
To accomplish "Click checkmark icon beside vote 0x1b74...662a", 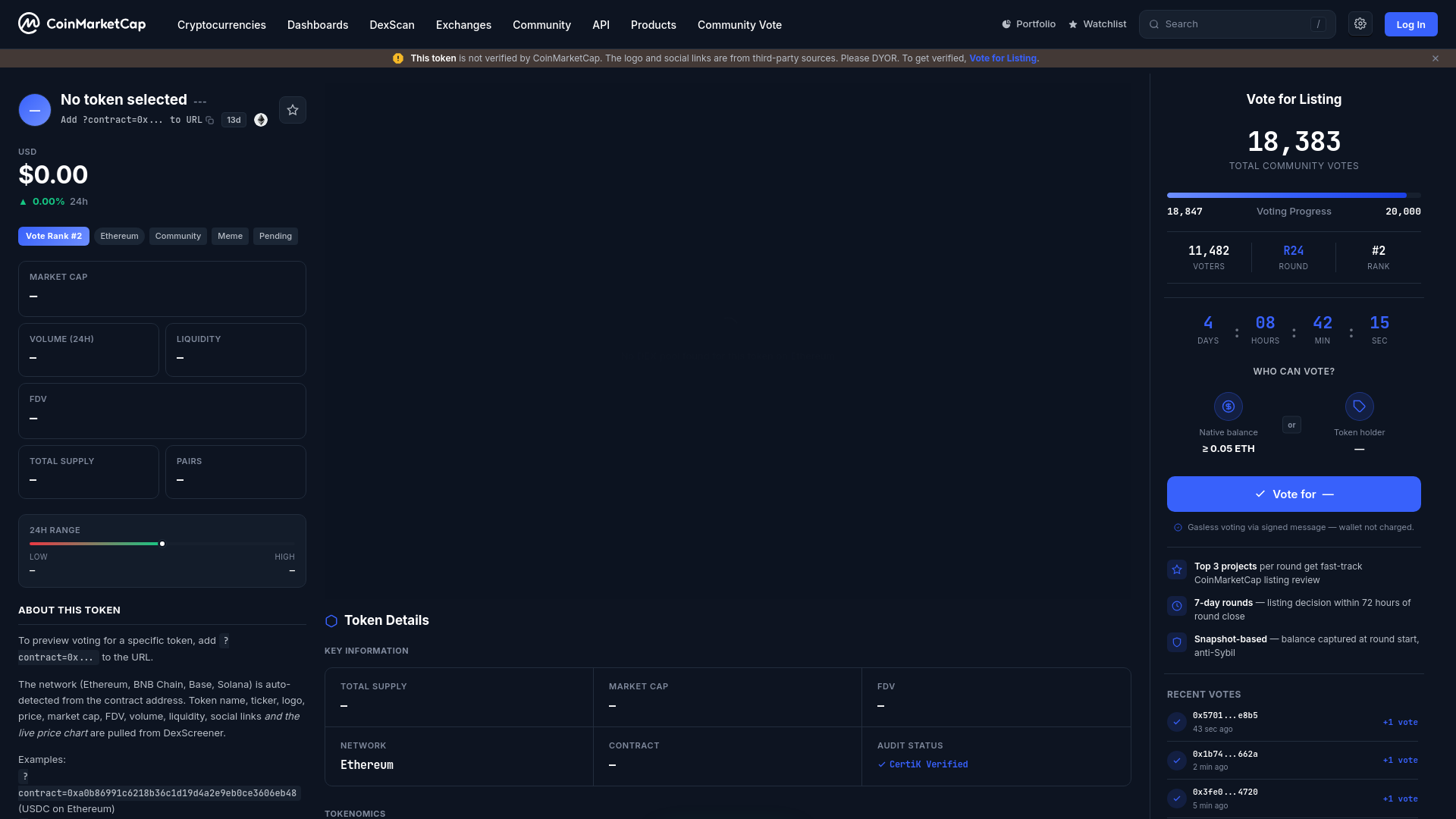I will (x=1177, y=761).
